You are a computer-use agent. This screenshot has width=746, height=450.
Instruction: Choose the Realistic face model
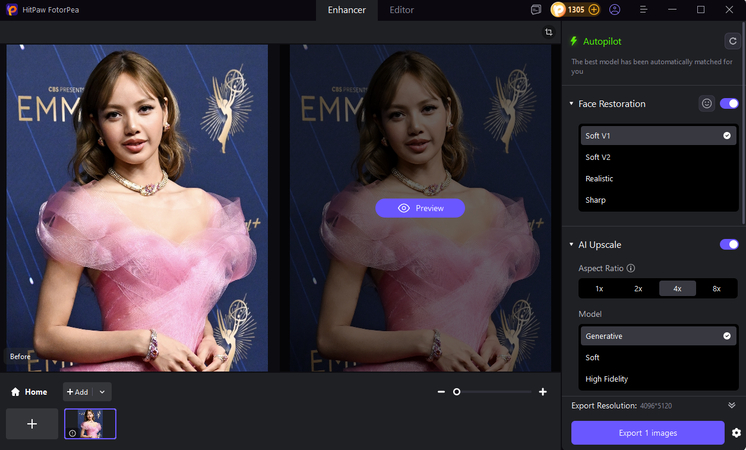[599, 178]
